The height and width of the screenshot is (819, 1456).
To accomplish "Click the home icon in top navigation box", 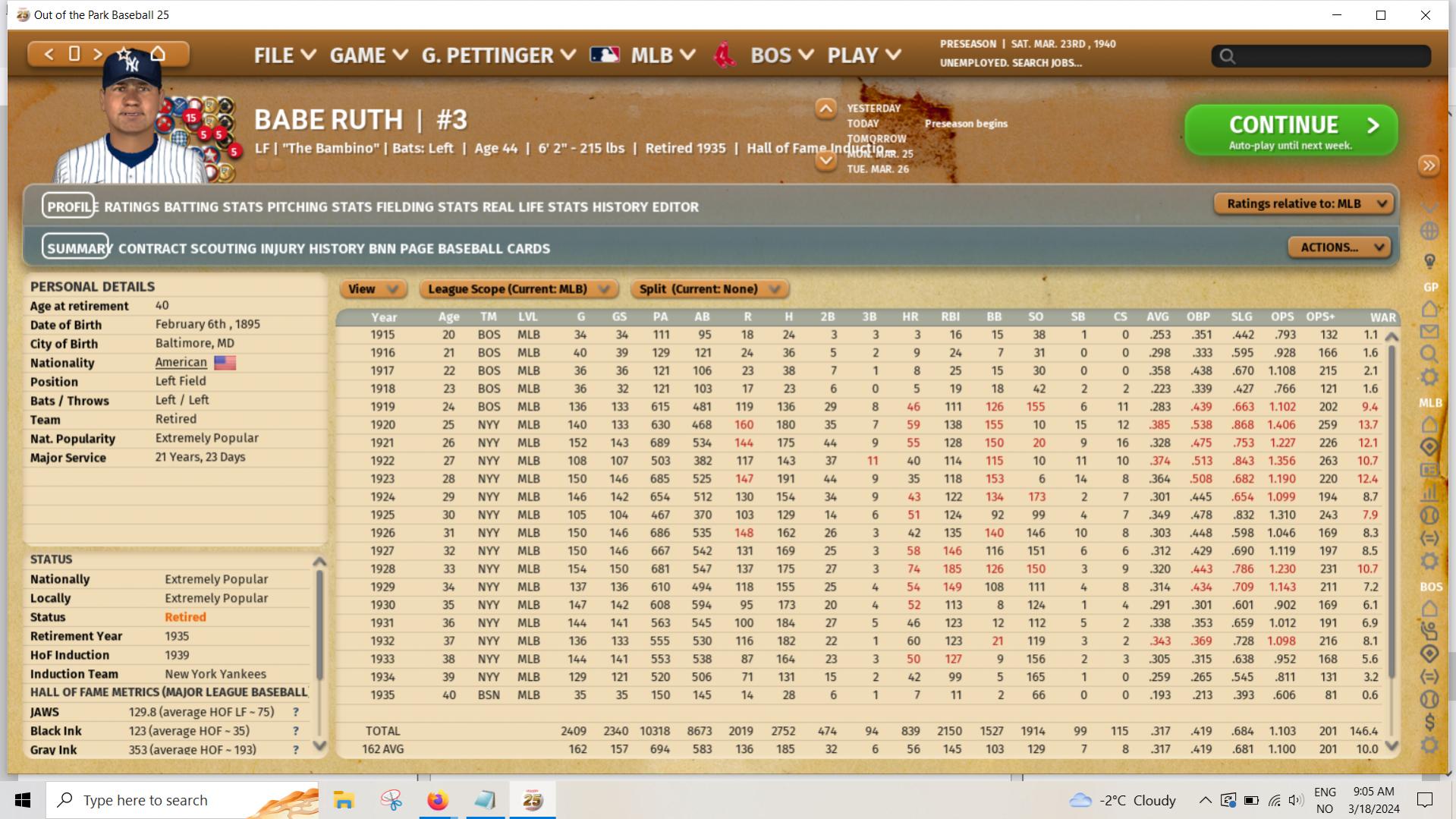I will [x=158, y=54].
